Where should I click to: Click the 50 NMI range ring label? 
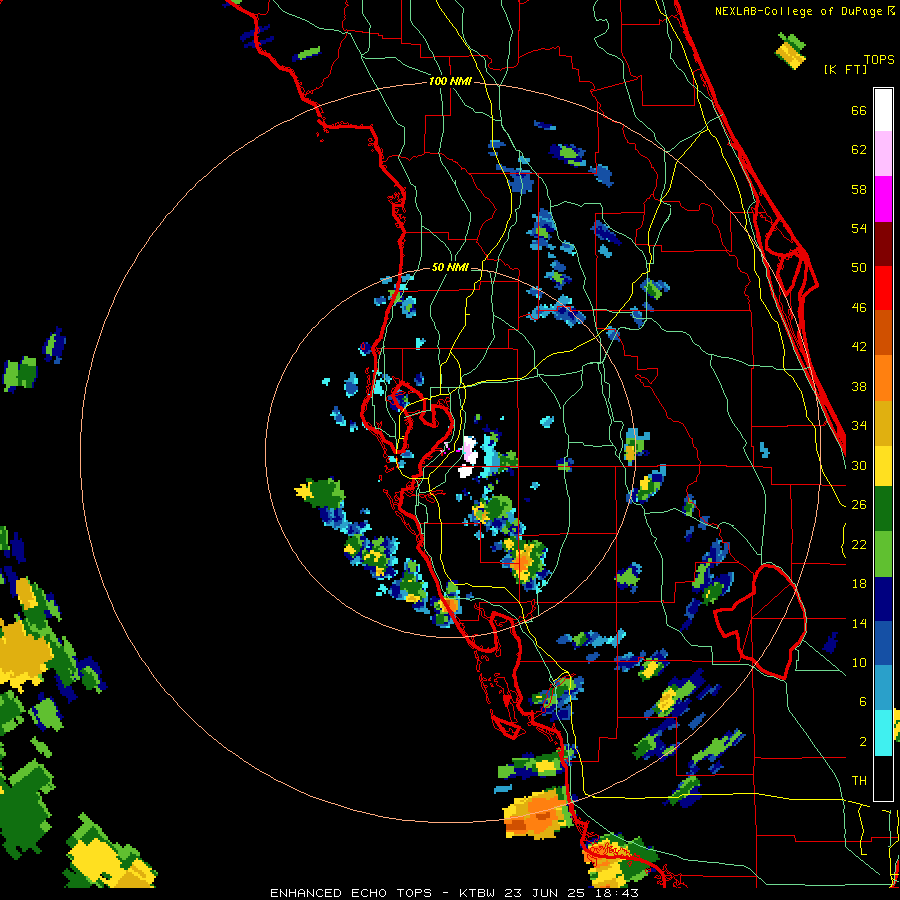(449, 267)
